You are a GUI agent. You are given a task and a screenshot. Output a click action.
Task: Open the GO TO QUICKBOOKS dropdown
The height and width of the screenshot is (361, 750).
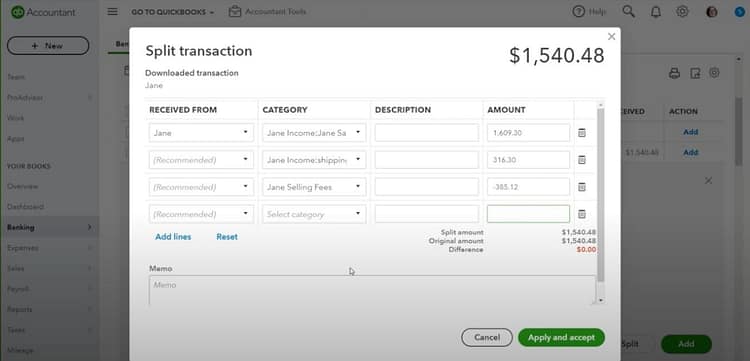tap(173, 12)
